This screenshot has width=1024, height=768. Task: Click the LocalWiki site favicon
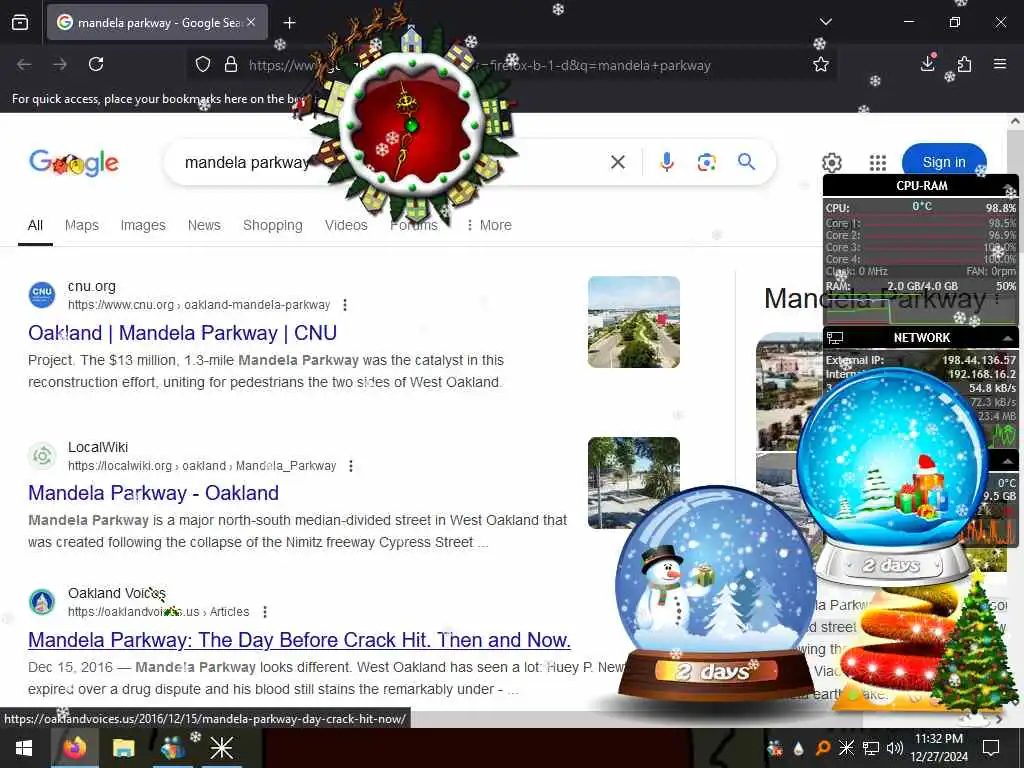click(x=42, y=455)
